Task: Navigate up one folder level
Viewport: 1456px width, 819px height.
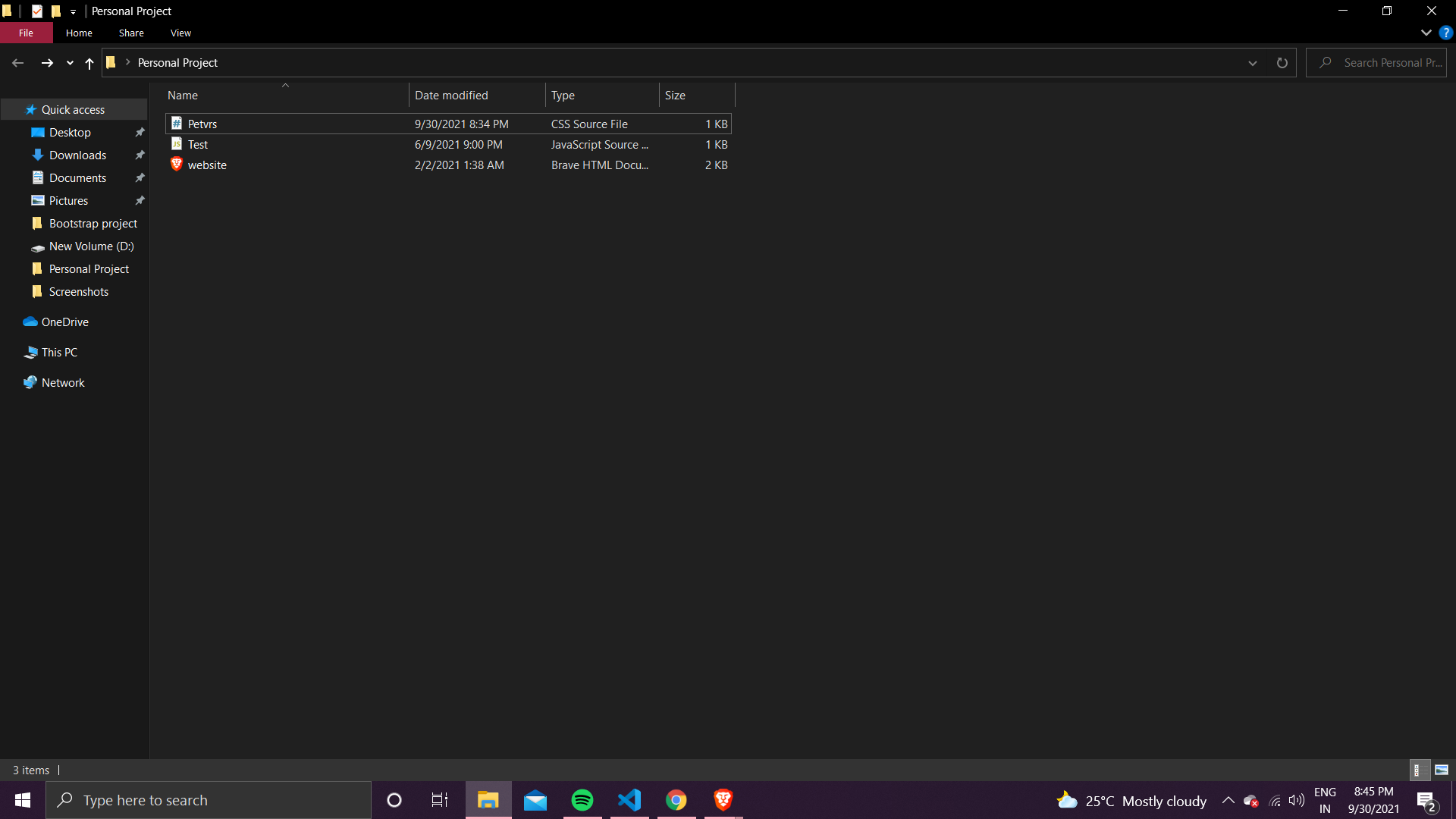Action: click(x=88, y=62)
